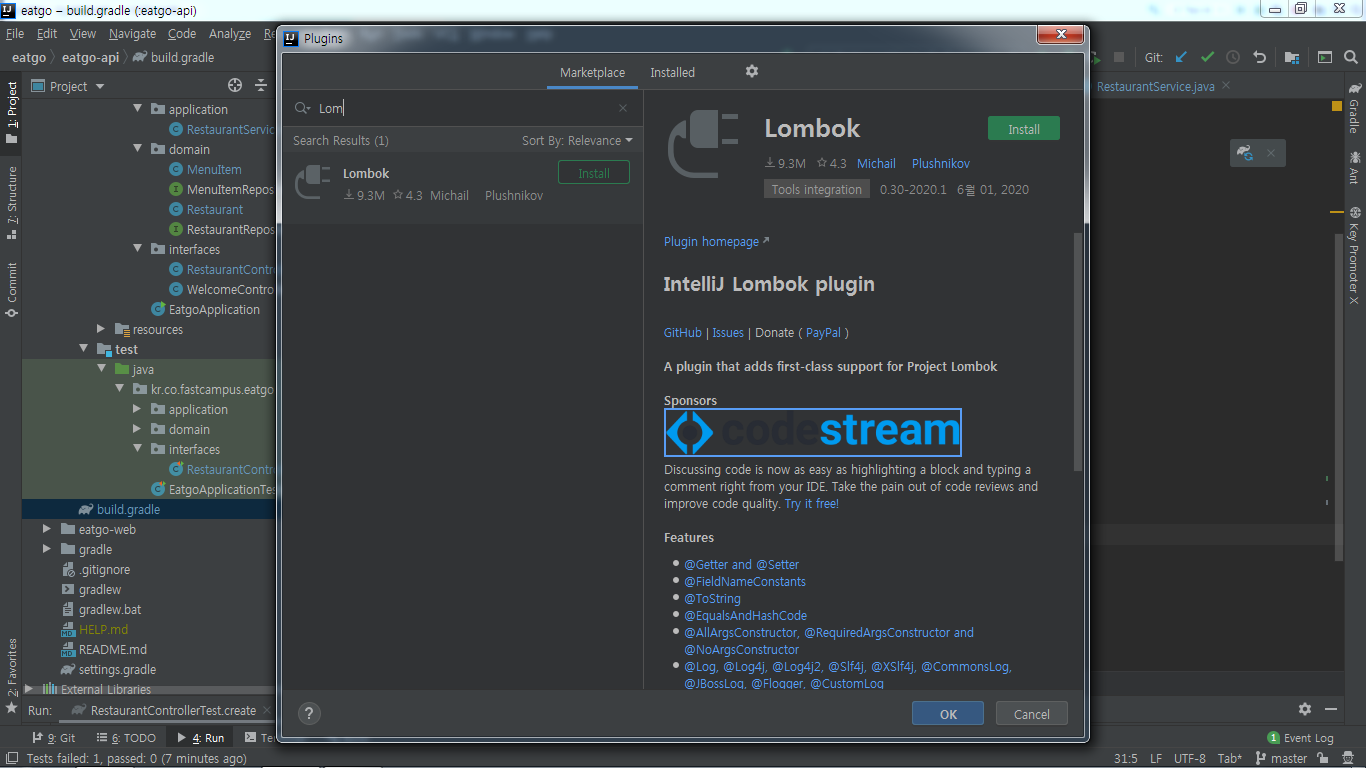Switch to Installed tab
Image resolution: width=1366 pixels, height=768 pixels.
(672, 72)
